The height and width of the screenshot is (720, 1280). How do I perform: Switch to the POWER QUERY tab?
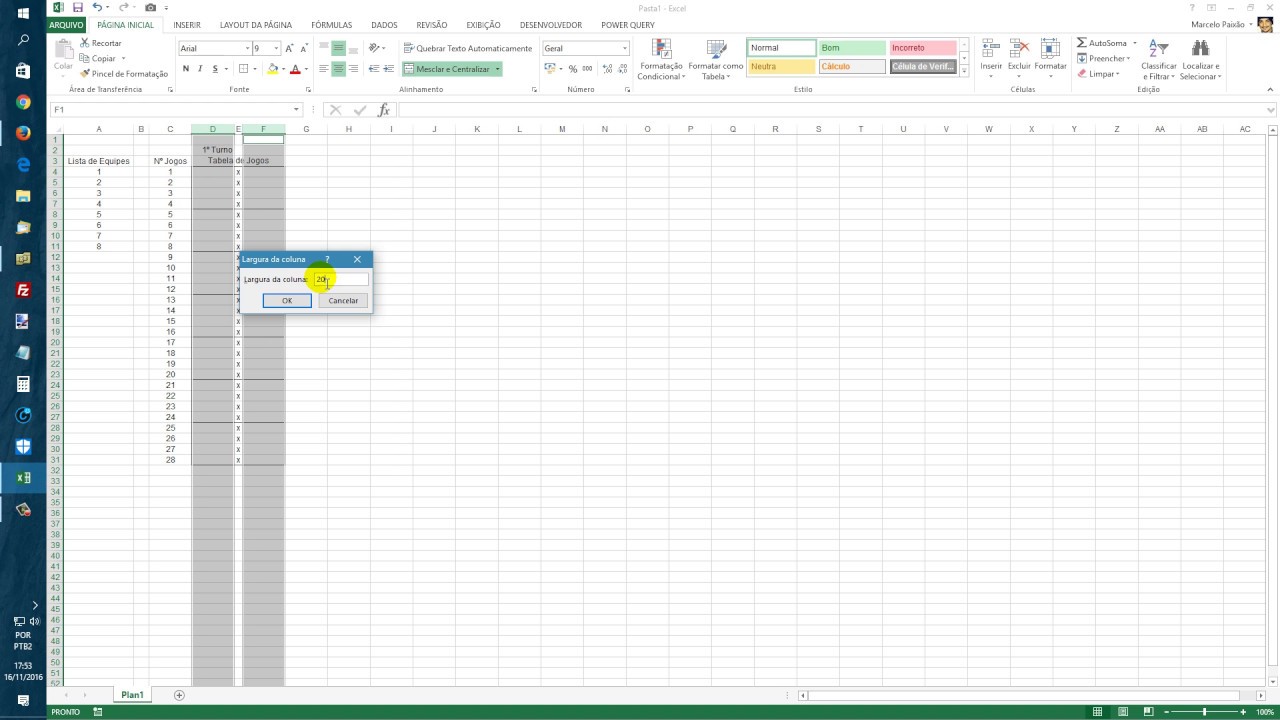click(x=628, y=25)
